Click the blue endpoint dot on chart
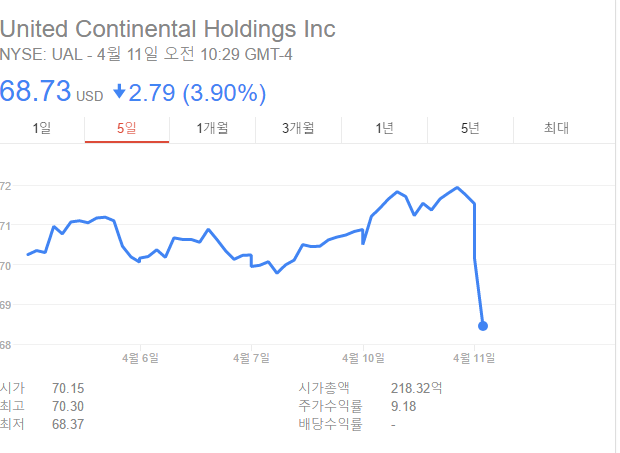Image resolution: width=620 pixels, height=453 pixels. tap(483, 325)
